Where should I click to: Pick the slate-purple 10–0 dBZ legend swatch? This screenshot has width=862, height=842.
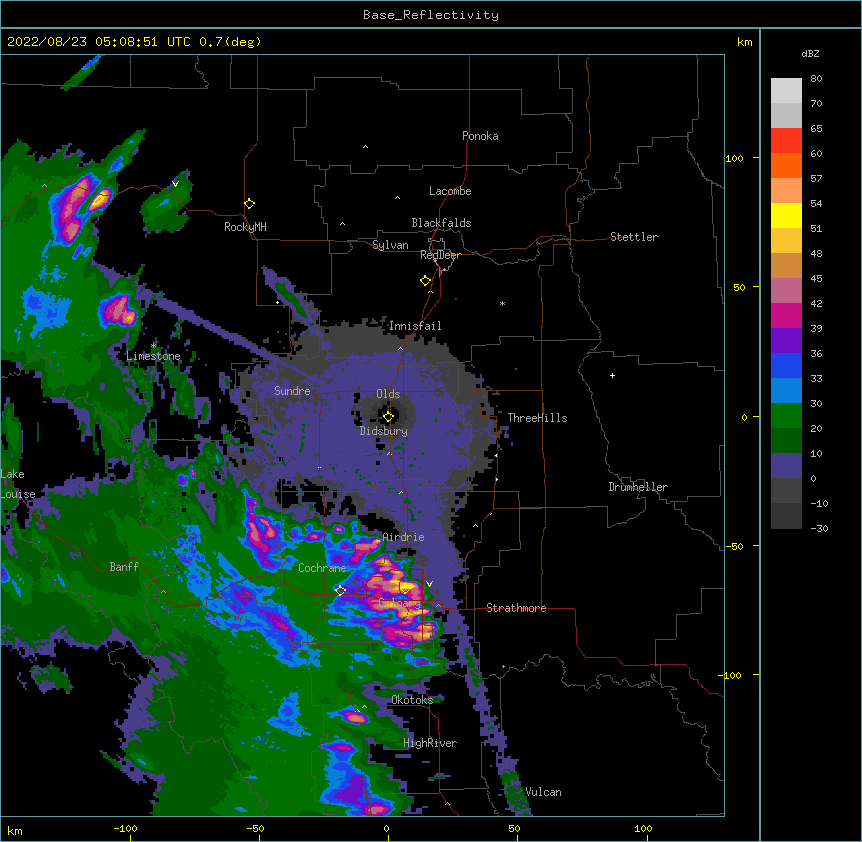pyautogui.click(x=786, y=466)
